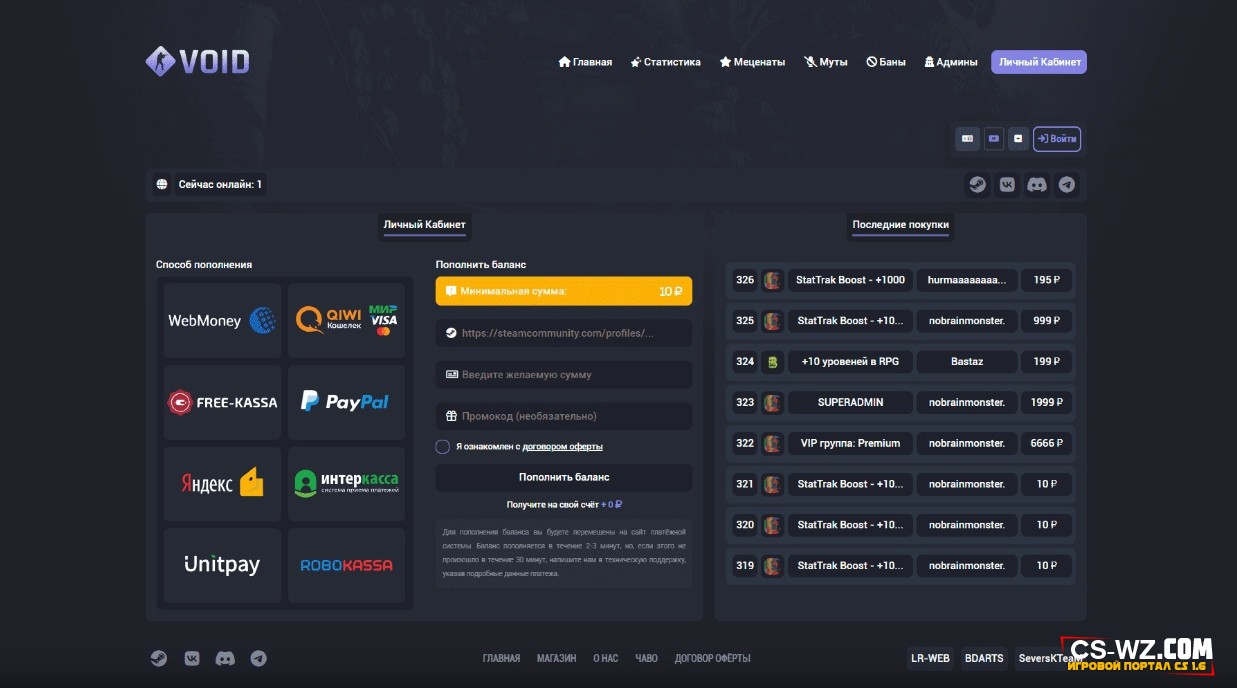This screenshot has height=688, width=1237.
Task: Open the Статистика nav item
Action: point(665,62)
